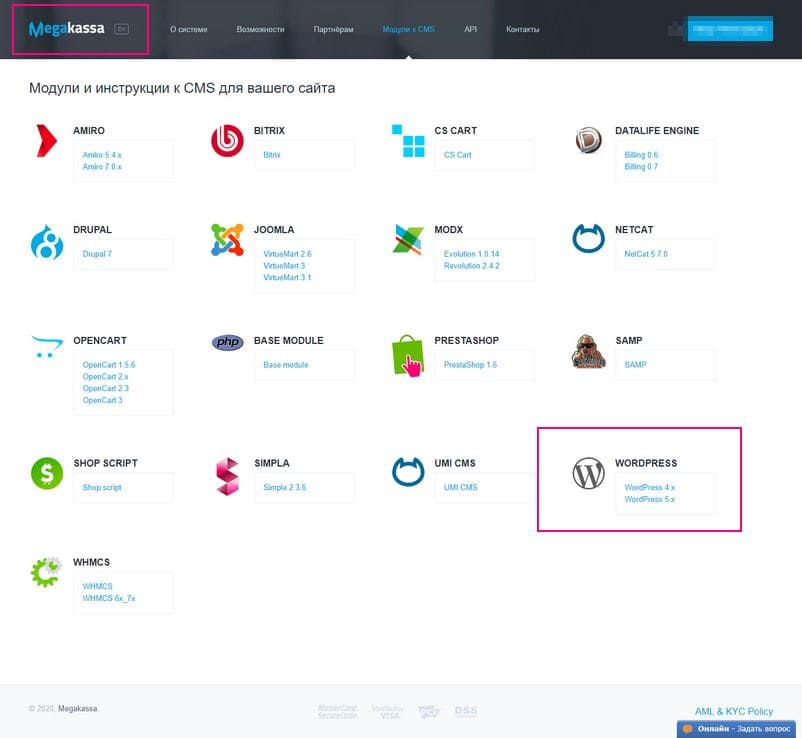Click the OpenCart shopping cart logo
The height and width of the screenshot is (738, 802).
pyautogui.click(x=47, y=347)
